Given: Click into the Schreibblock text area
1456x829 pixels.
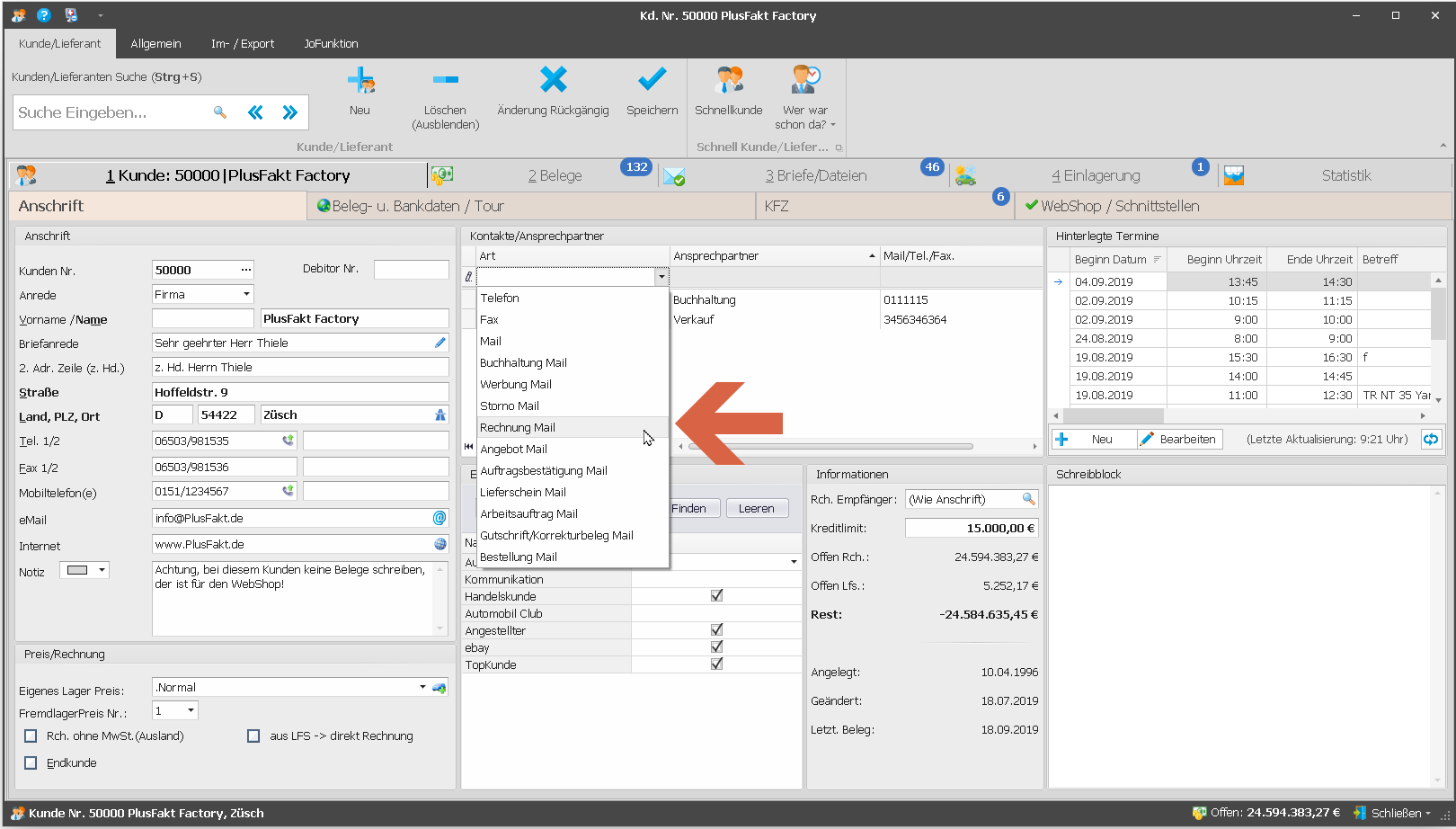Looking at the screenshot, I should 1240,637.
